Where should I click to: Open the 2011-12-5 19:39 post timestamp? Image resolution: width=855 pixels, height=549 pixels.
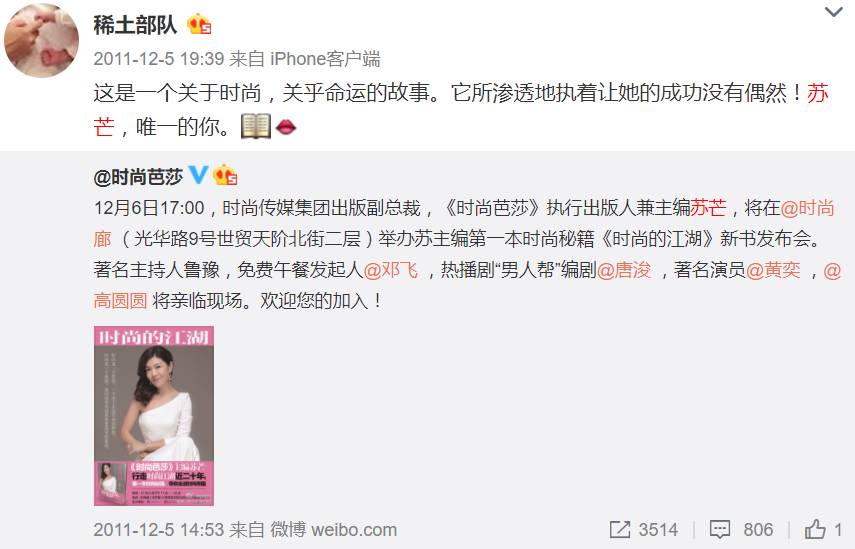point(159,58)
